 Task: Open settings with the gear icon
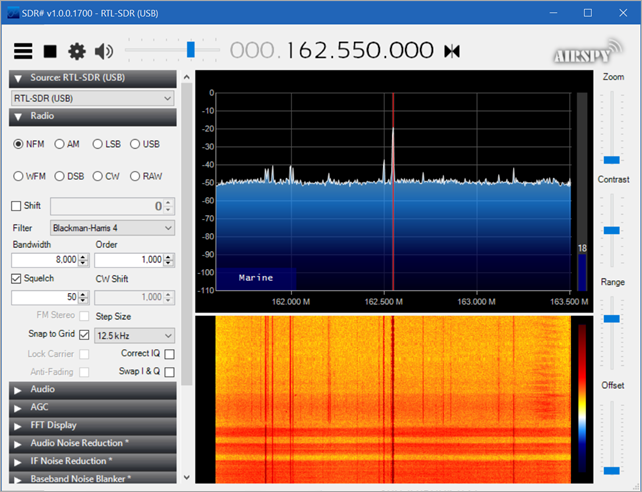click(76, 51)
